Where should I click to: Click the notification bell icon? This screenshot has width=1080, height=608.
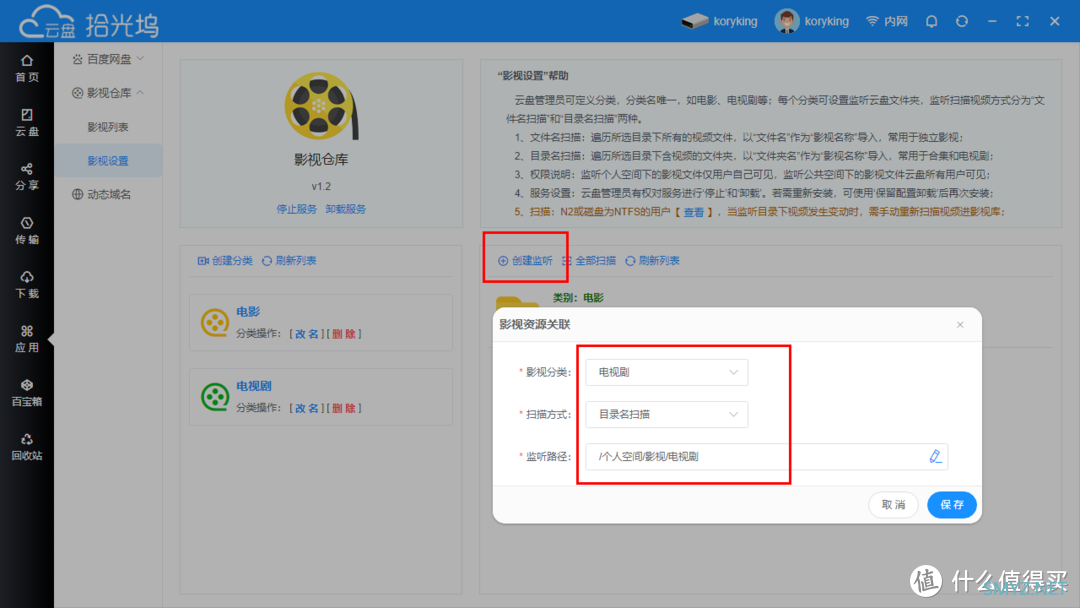pyautogui.click(x=932, y=21)
